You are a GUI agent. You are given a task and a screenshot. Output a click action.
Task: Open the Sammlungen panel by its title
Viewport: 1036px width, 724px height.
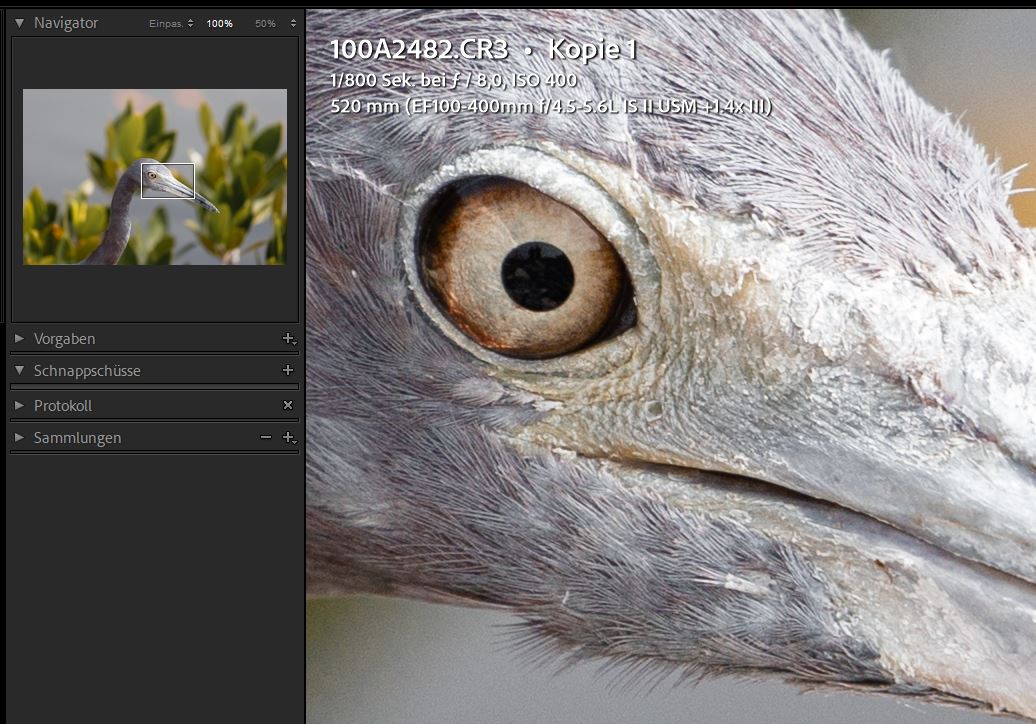click(x=77, y=438)
